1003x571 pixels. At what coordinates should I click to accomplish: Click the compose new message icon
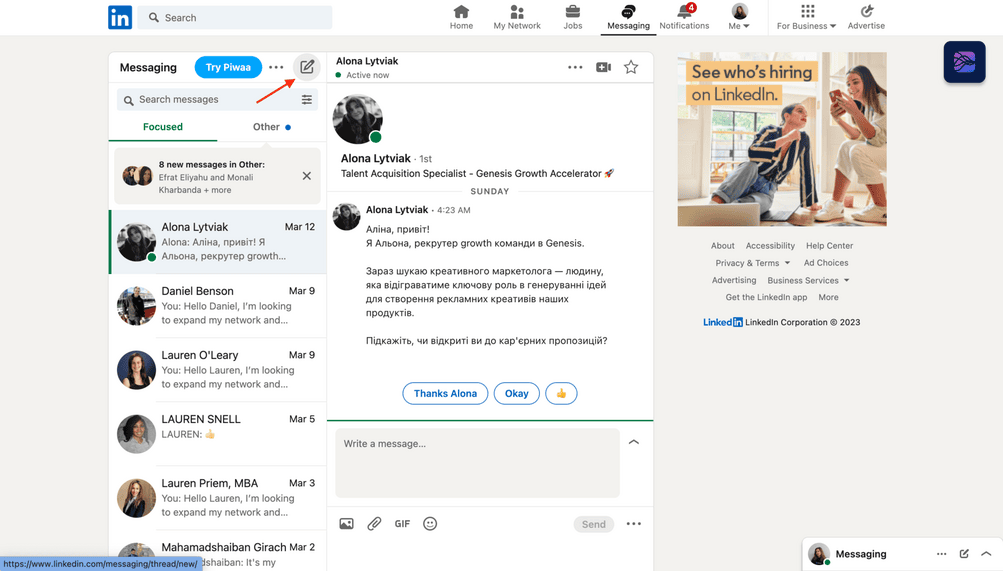[307, 67]
